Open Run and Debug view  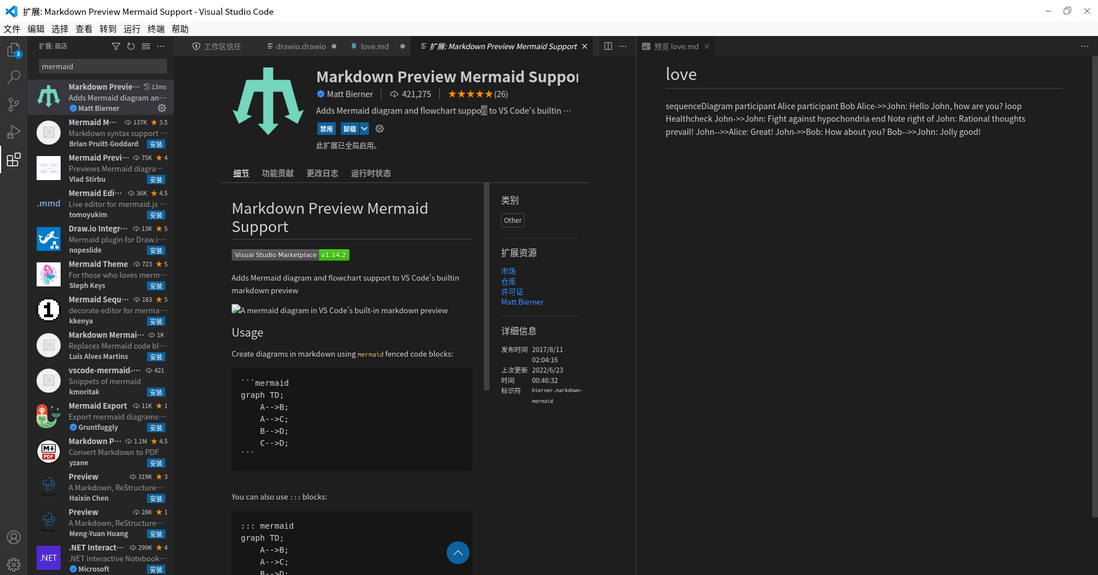pos(13,132)
